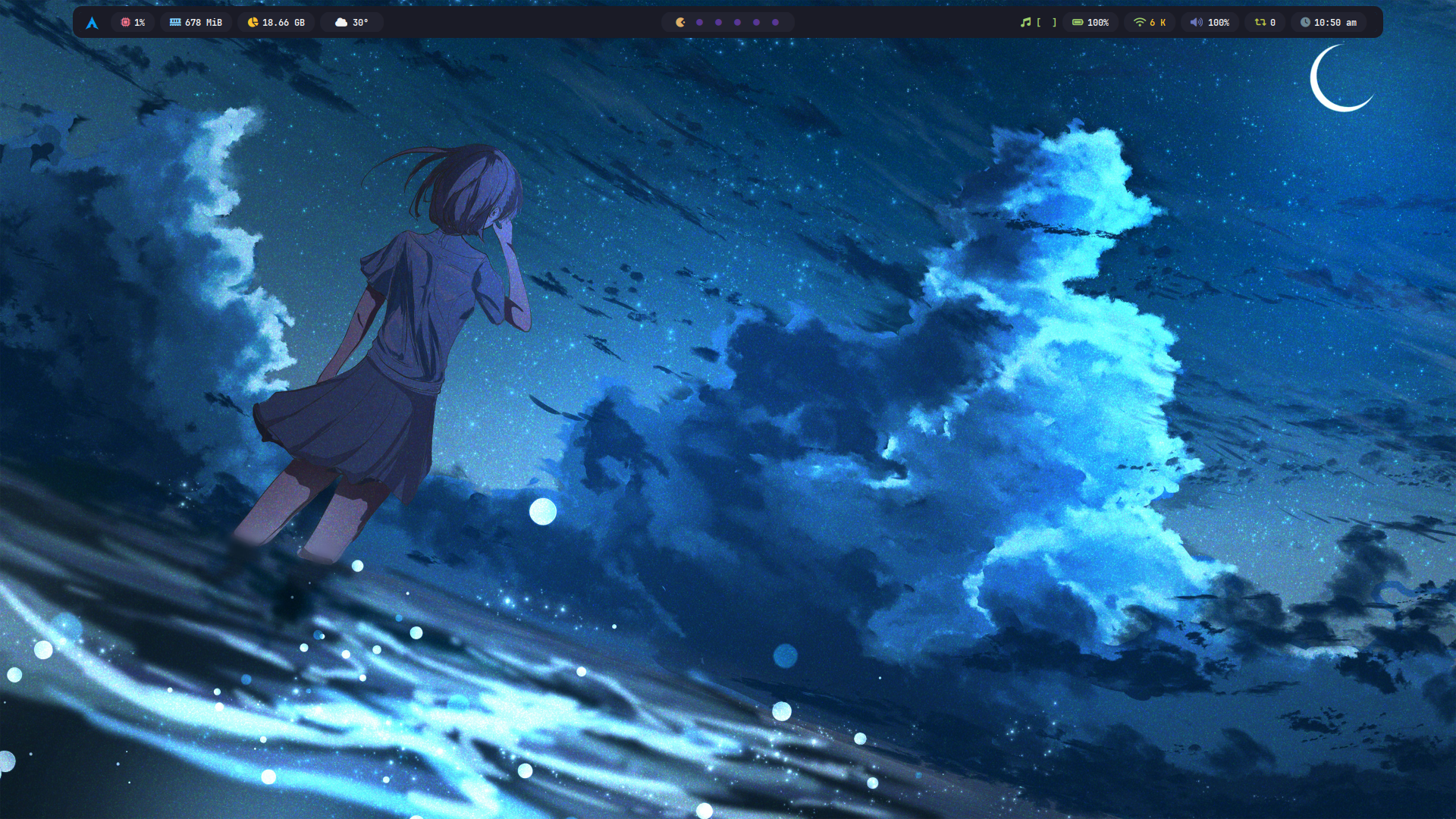Click the 18.66 GB disk label

[284, 23]
